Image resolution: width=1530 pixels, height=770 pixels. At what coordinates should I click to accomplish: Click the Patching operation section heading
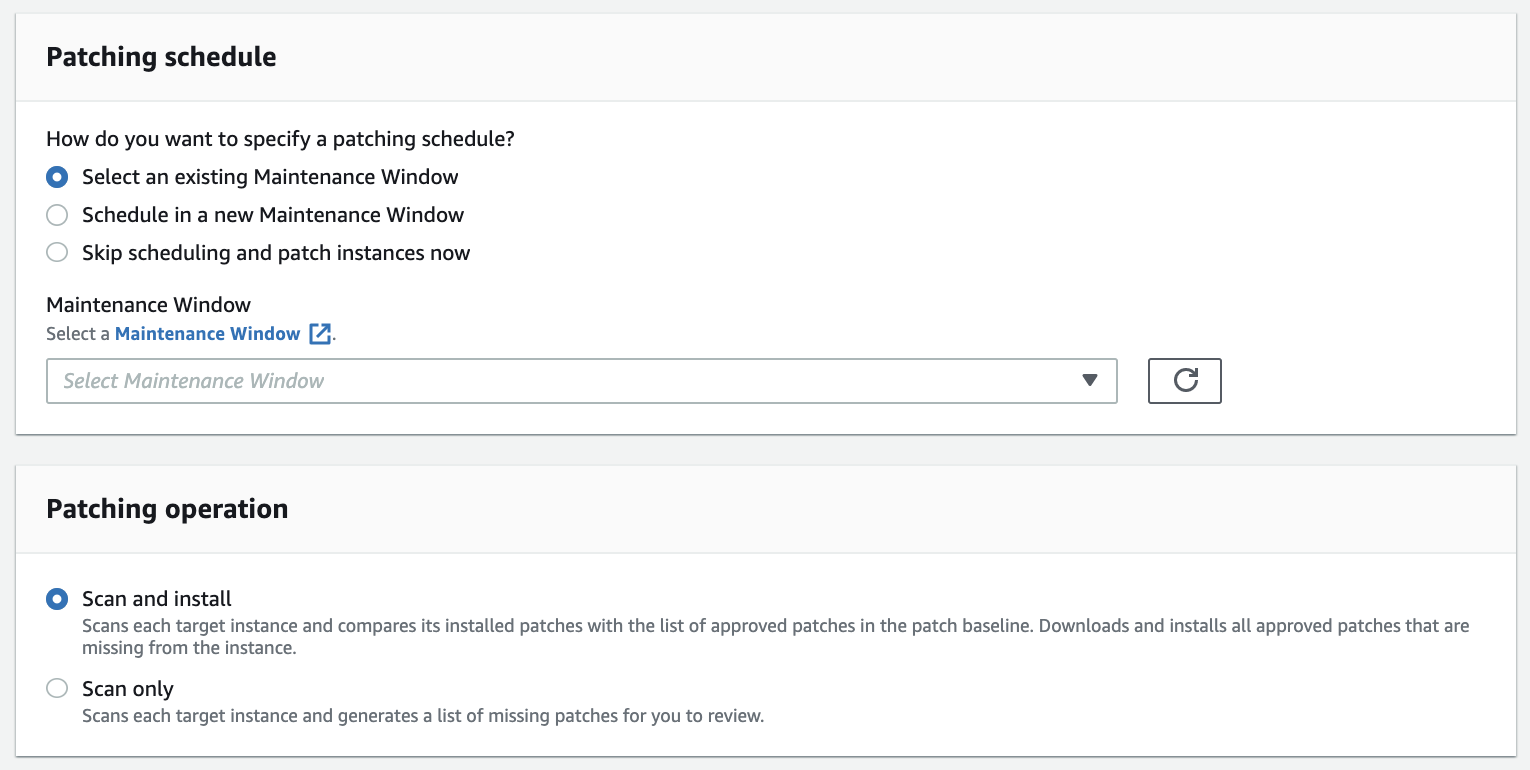tap(167, 509)
